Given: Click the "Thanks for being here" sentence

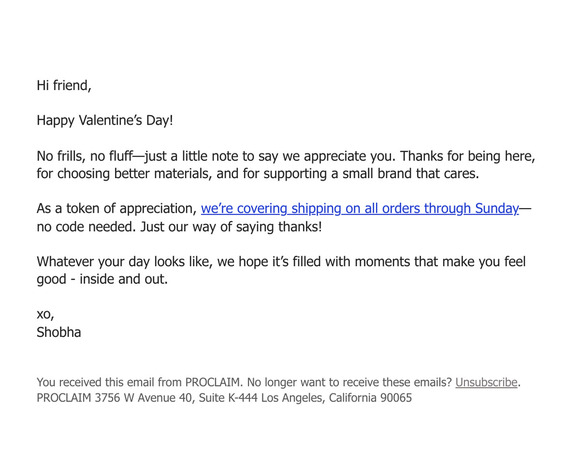Looking at the screenshot, I should (468, 156).
